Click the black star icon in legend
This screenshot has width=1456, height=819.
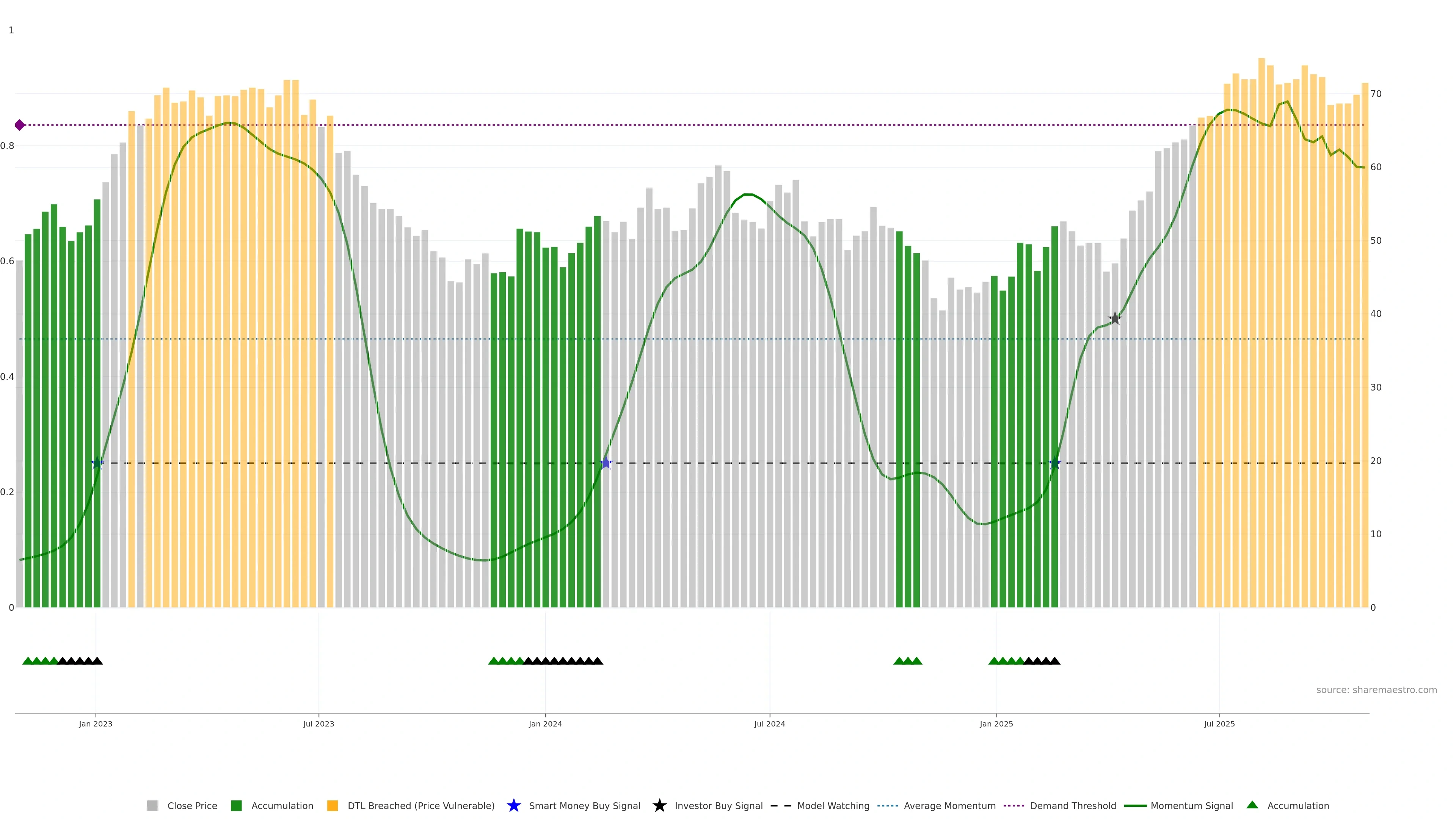[659, 805]
